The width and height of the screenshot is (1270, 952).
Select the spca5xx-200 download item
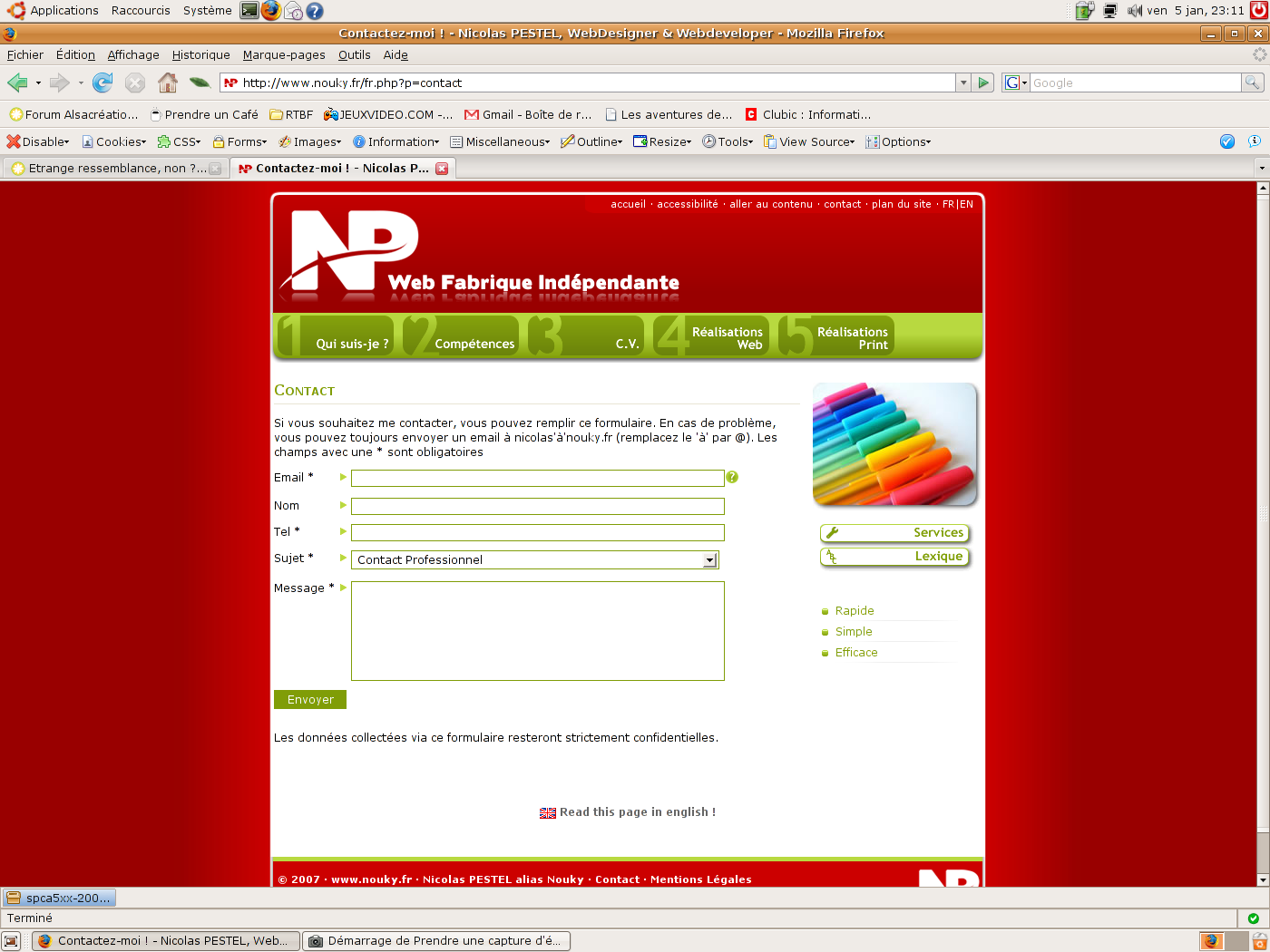59,899
